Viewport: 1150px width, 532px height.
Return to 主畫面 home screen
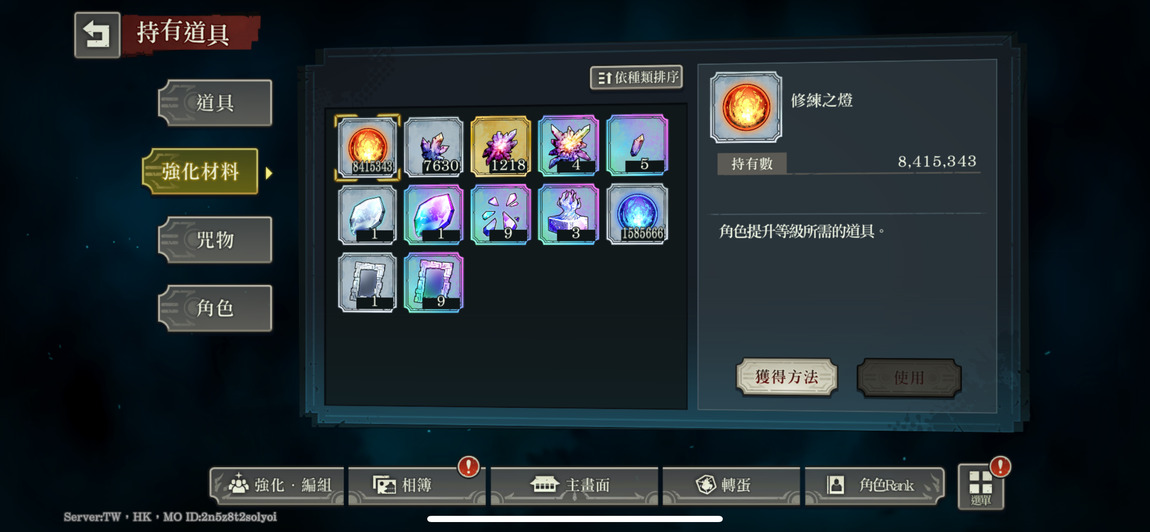[574, 485]
